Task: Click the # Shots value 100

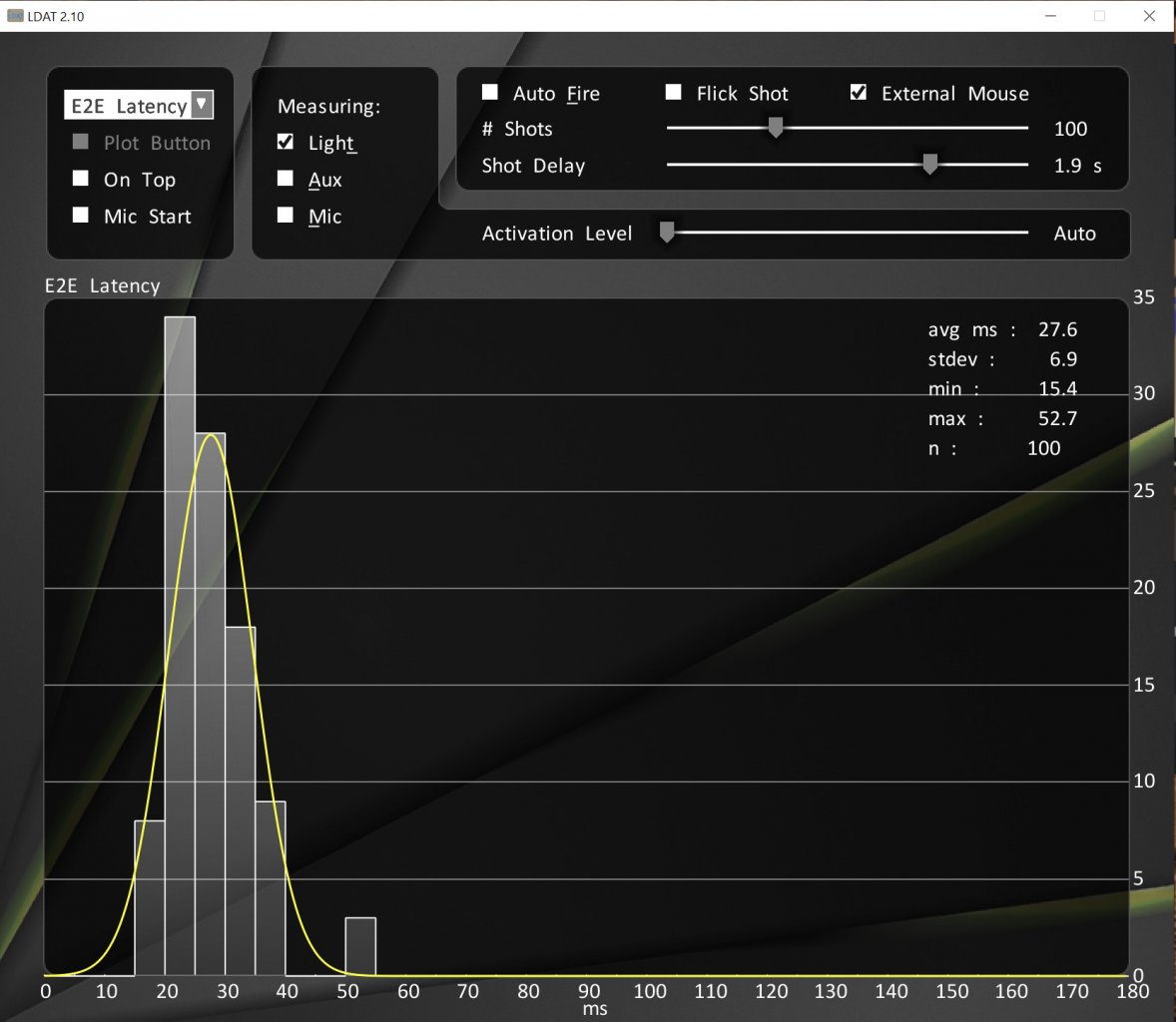Action: point(1070,129)
